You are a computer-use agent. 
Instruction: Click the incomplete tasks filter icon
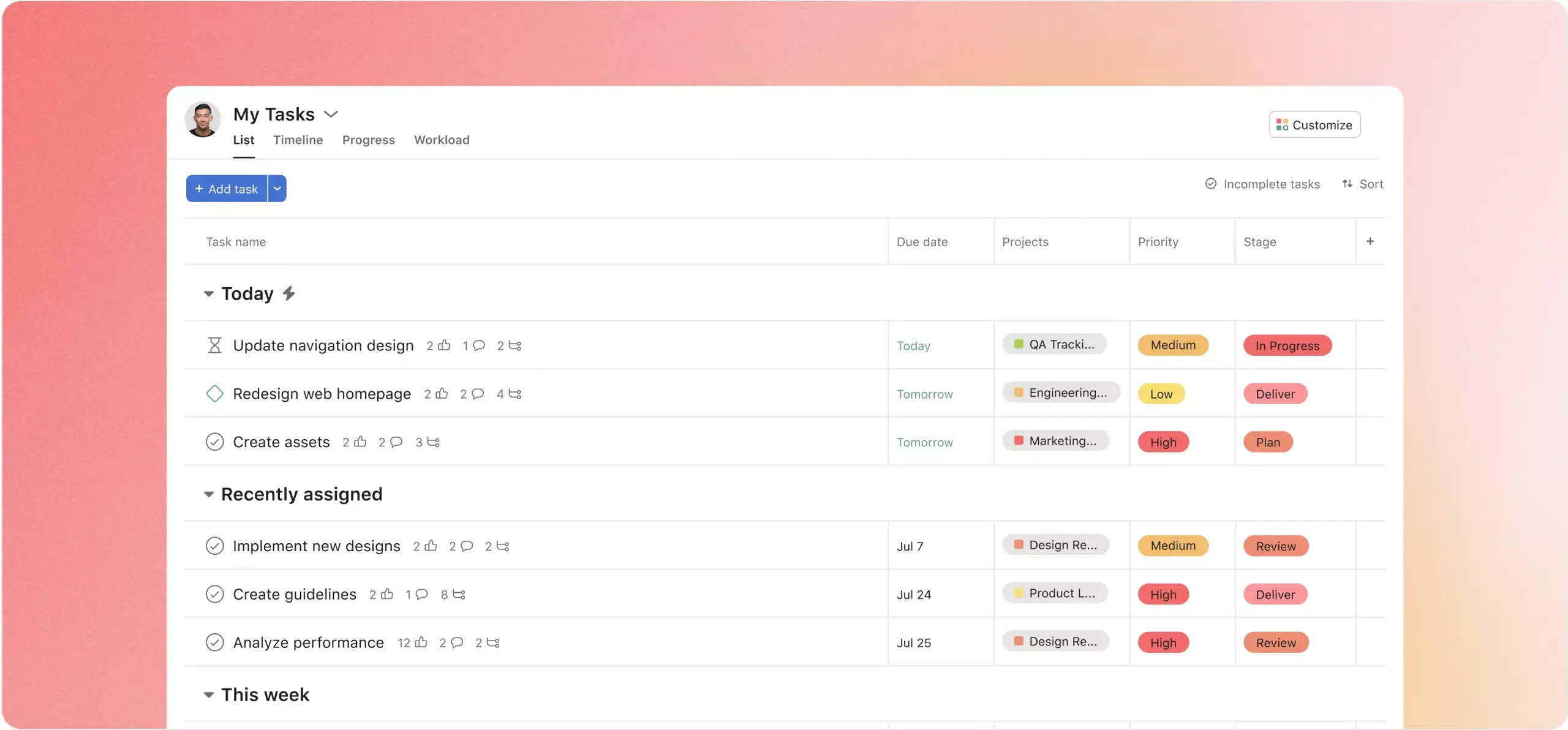[x=1209, y=185]
